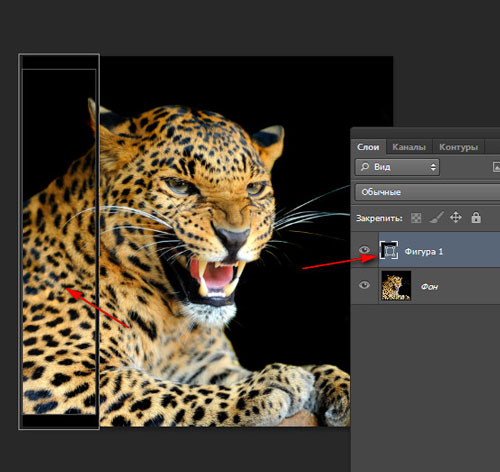The width and height of the screenshot is (500, 472).
Task: Click the Вид dropdown up-down arrows
Action: click(x=433, y=167)
